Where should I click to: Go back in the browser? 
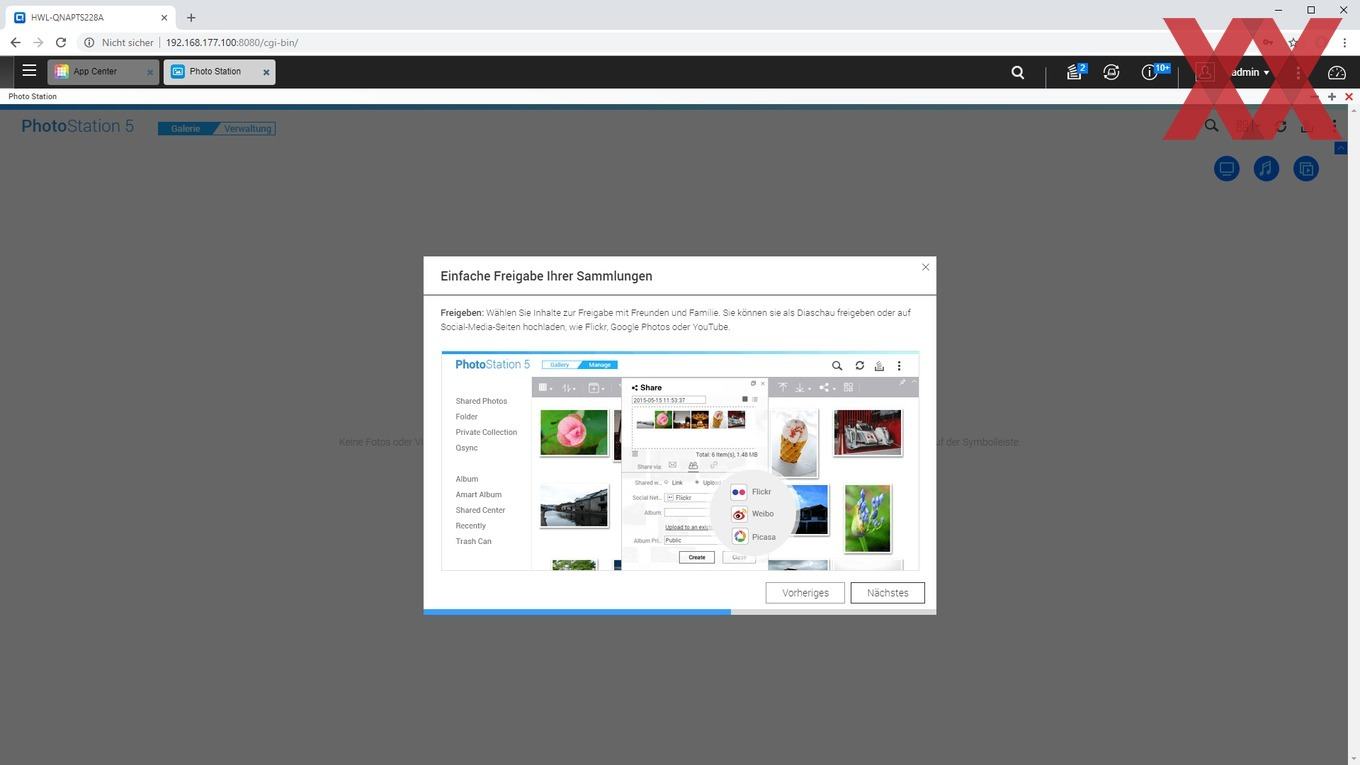[15, 43]
